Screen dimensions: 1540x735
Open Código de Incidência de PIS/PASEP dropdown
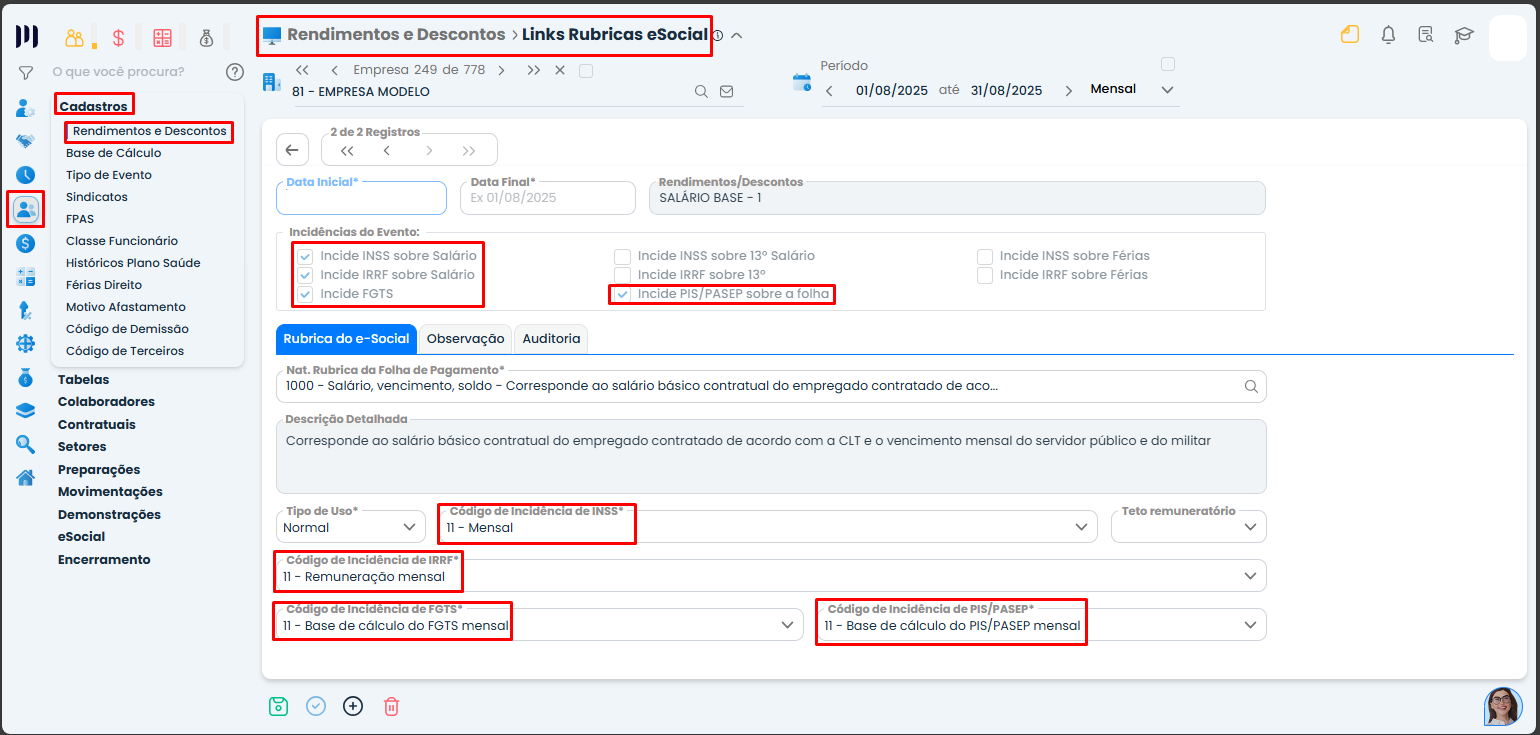pos(1041,624)
